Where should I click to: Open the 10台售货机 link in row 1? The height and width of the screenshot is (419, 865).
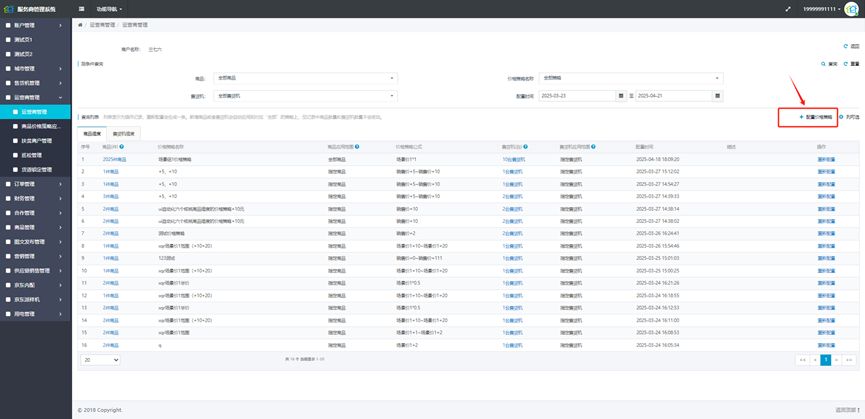[x=514, y=159]
